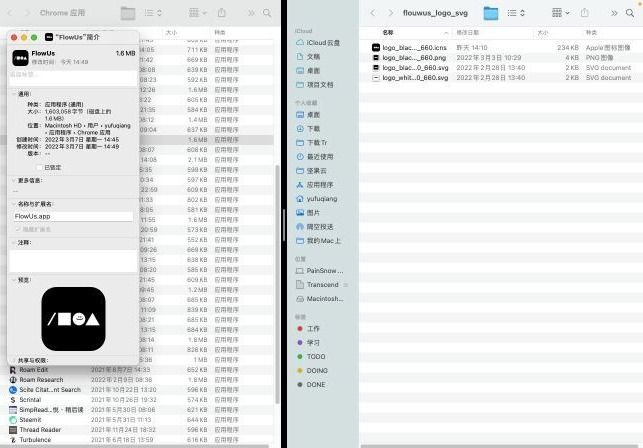Open 我的 Mac 上 in sidebar

point(318,240)
